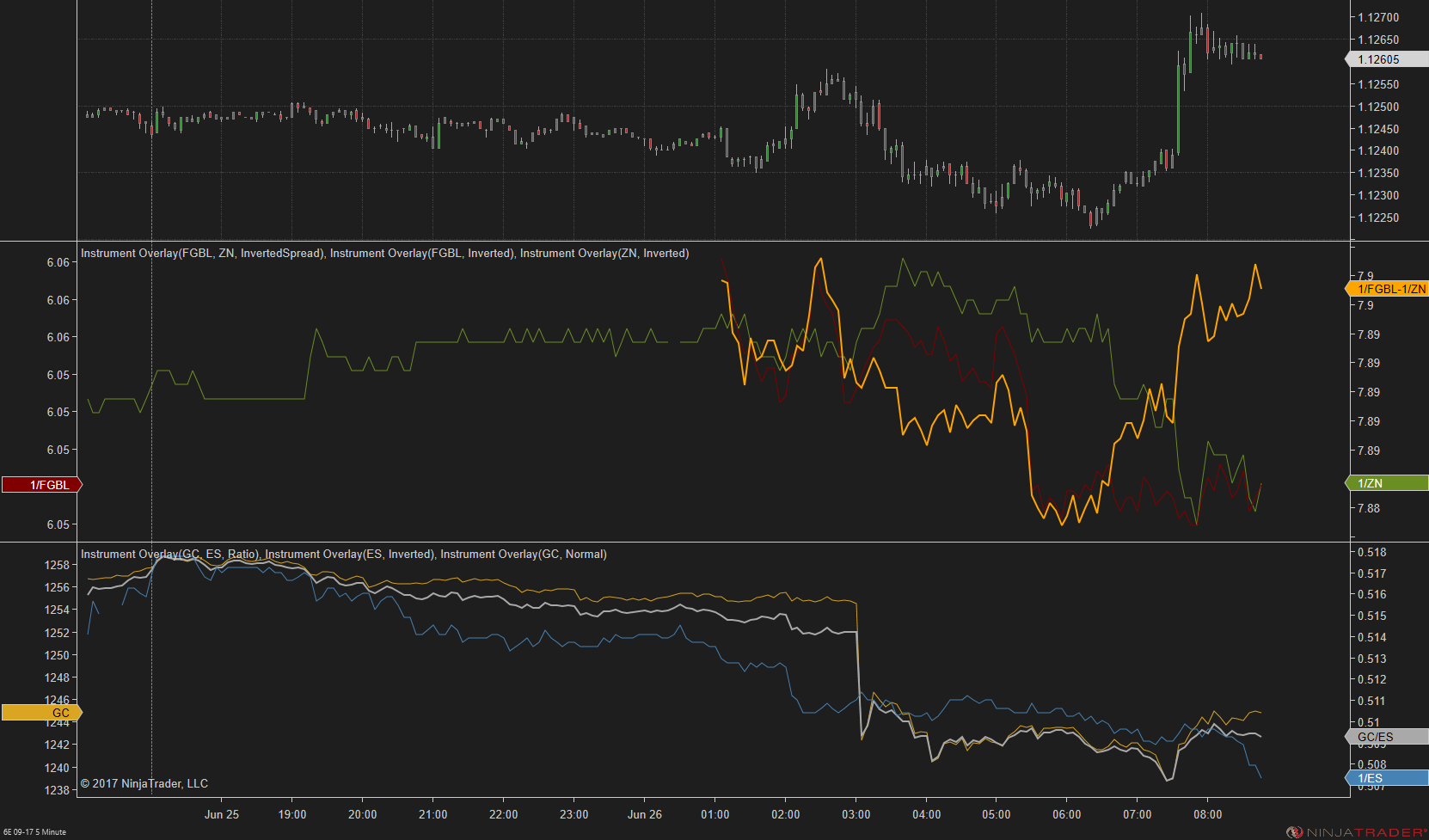Select the 1/ZN green price marker
This screenshot has height=840, width=1429.
tap(1386, 483)
